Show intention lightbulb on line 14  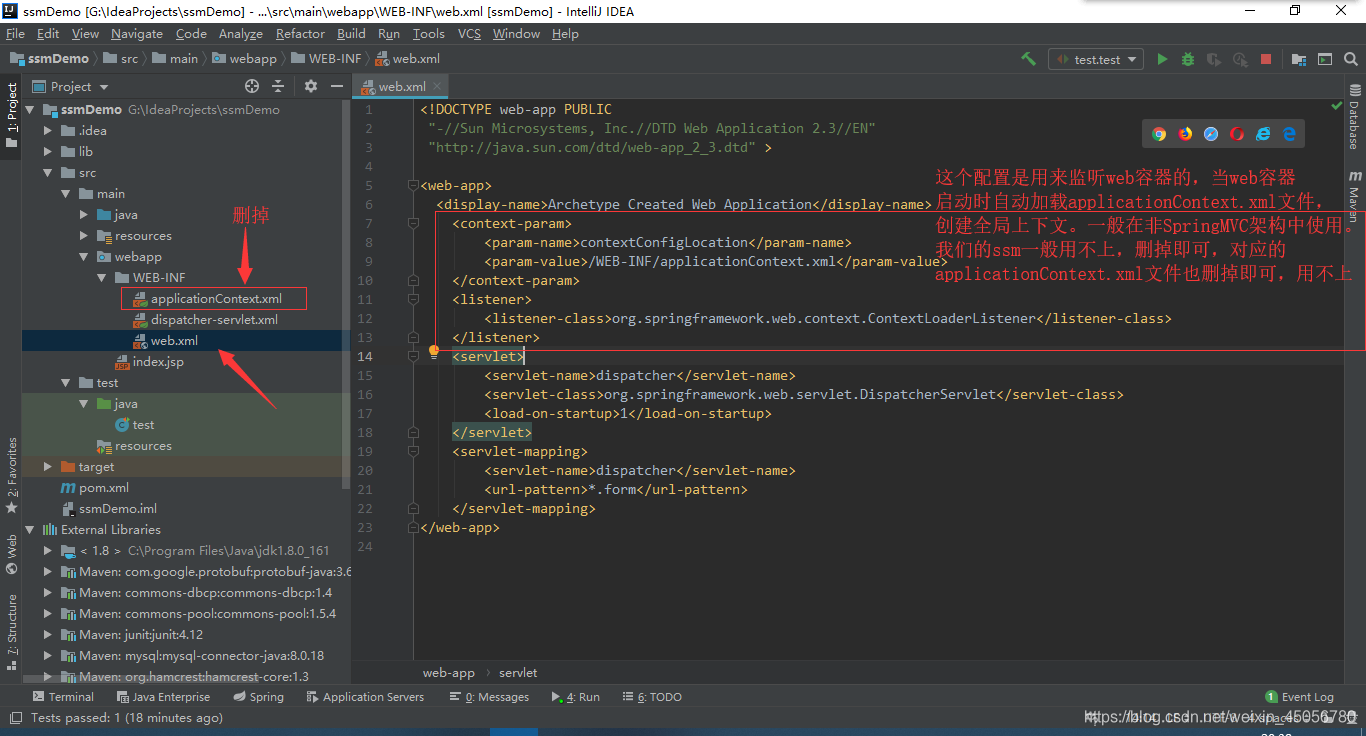click(x=434, y=352)
